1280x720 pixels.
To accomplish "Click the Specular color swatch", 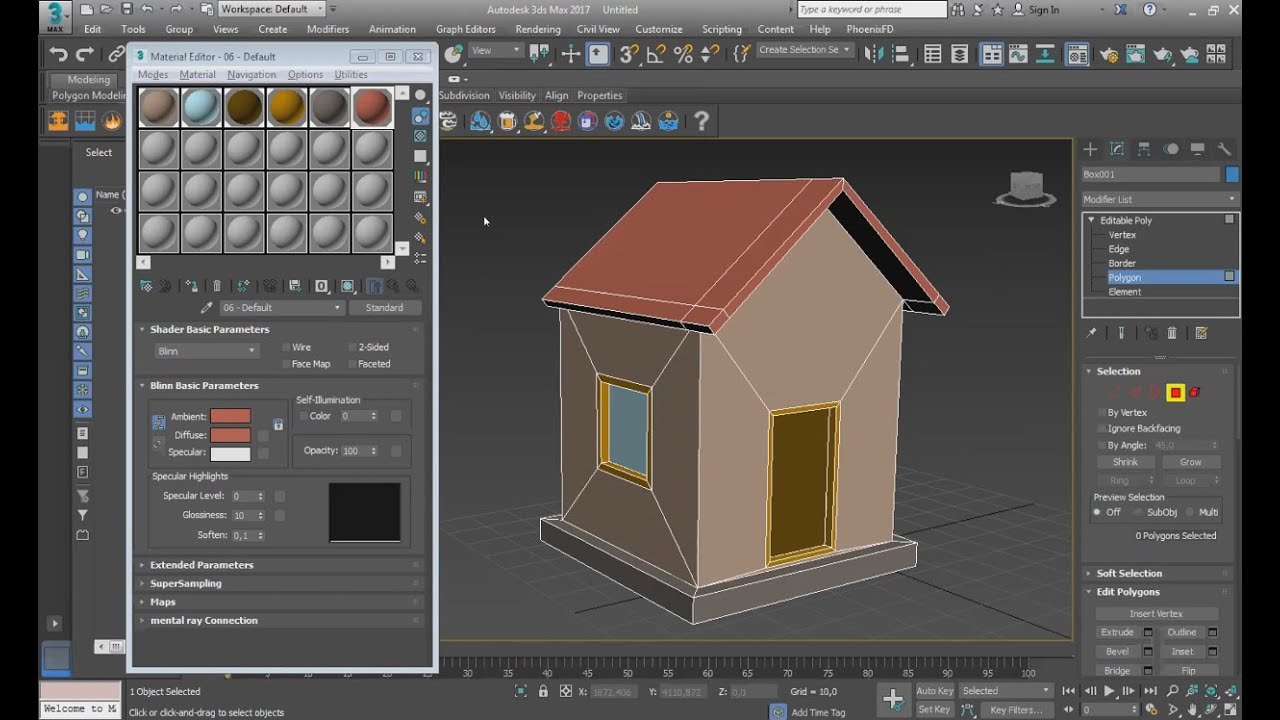I will (x=230, y=453).
